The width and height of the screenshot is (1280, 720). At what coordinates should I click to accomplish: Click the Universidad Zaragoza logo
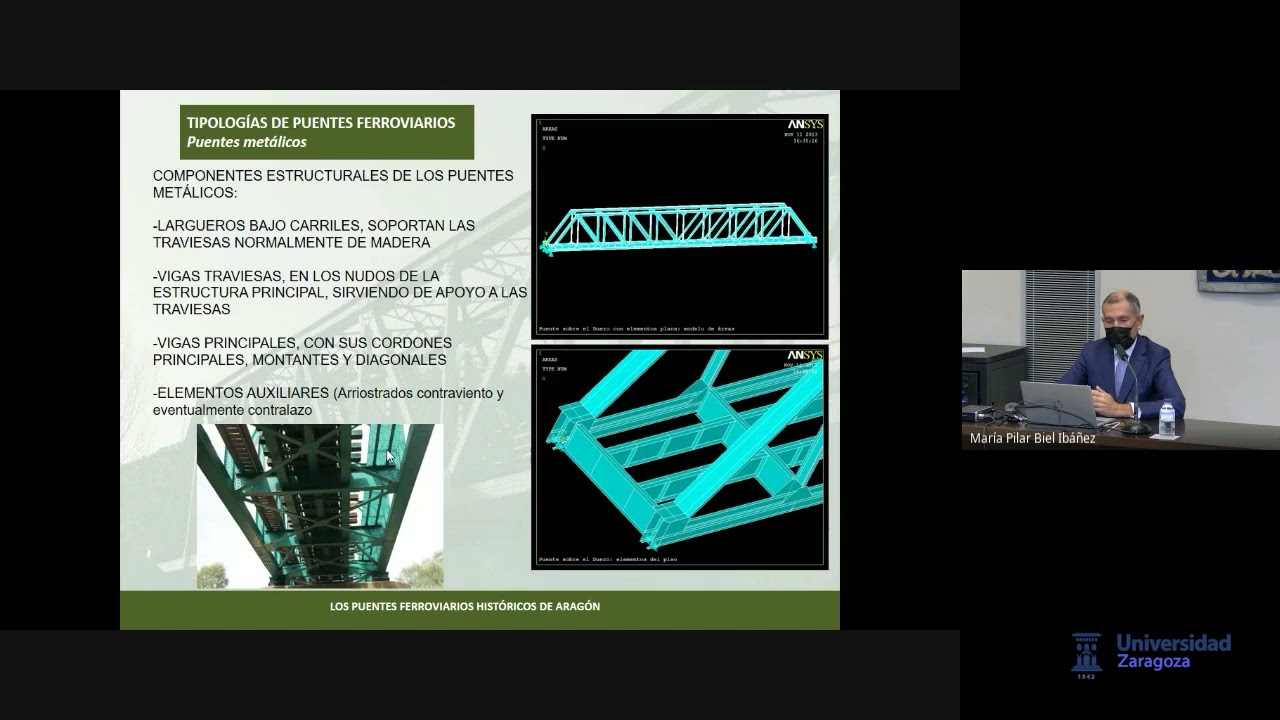click(x=1150, y=655)
